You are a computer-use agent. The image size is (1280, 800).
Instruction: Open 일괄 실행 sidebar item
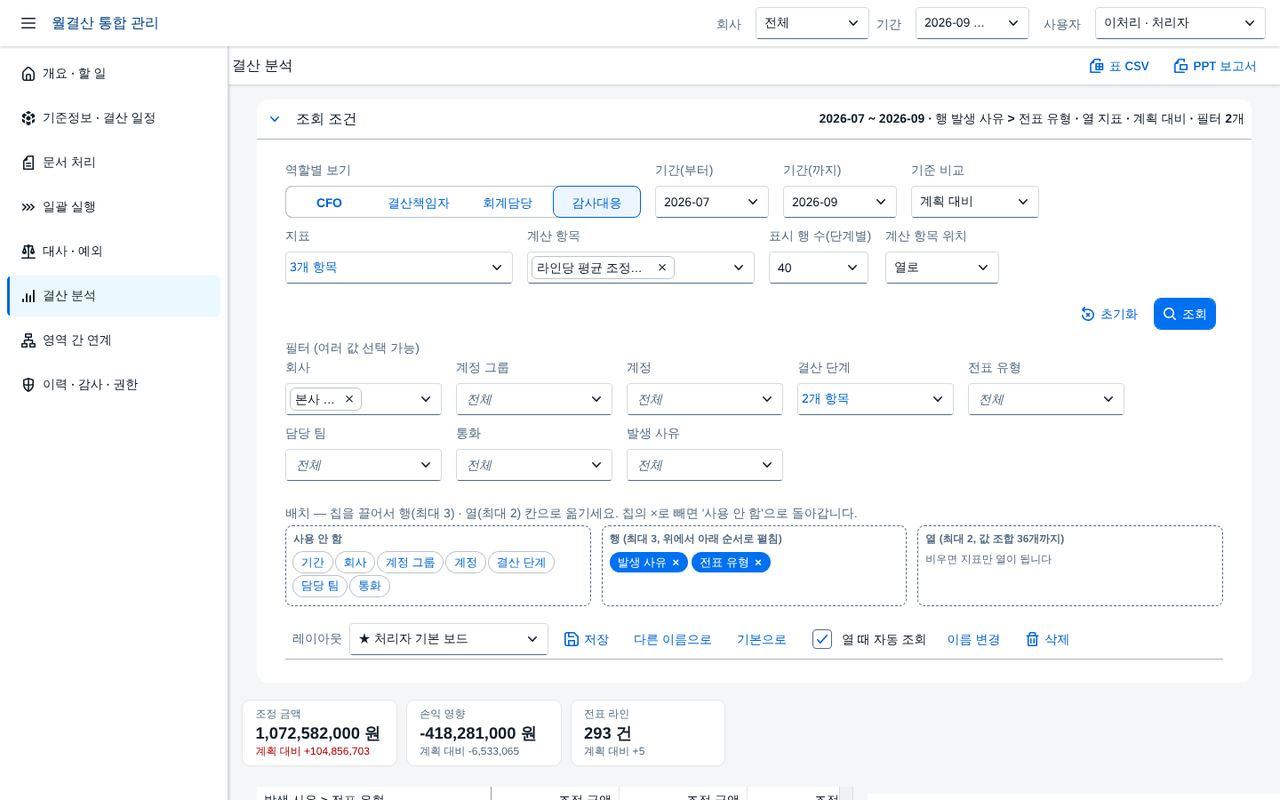pyautogui.click(x=114, y=207)
